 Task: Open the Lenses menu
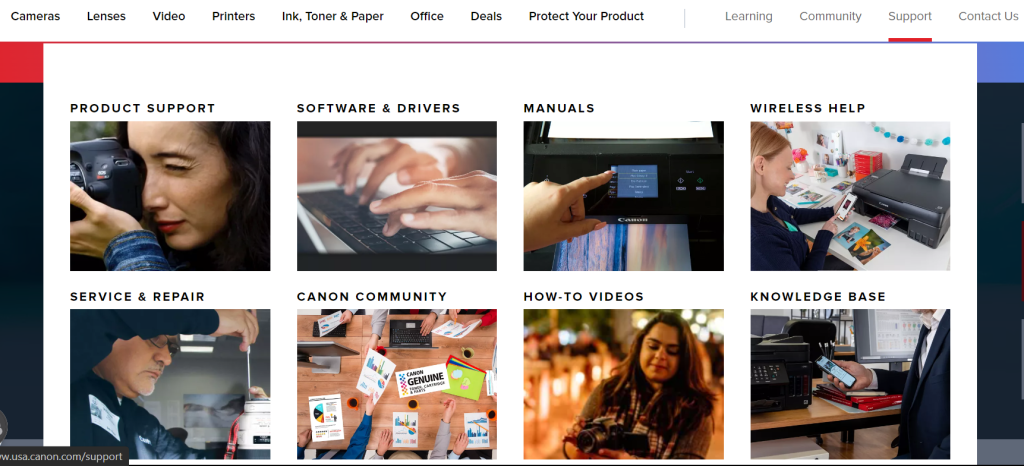point(106,16)
